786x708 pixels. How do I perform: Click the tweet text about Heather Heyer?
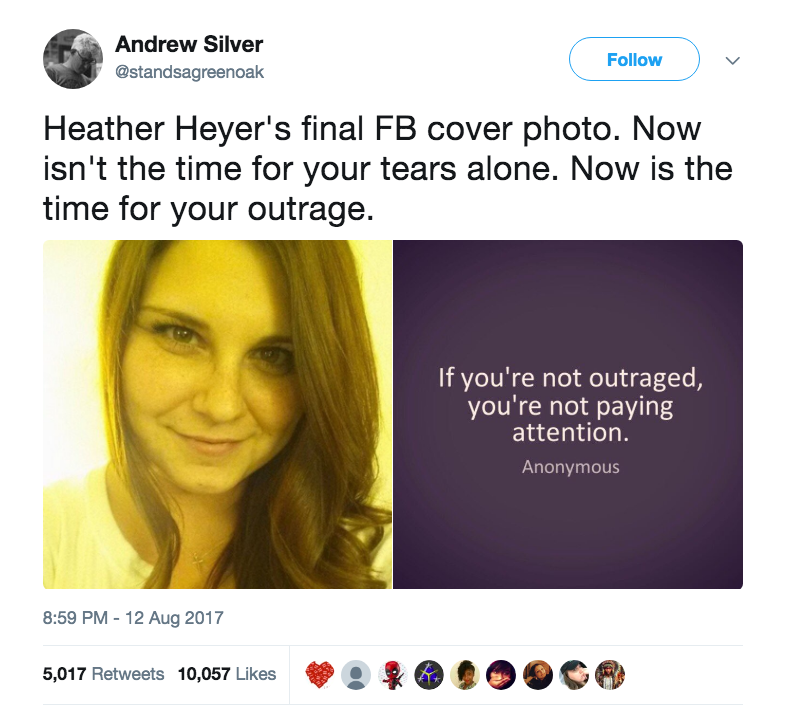[388, 168]
